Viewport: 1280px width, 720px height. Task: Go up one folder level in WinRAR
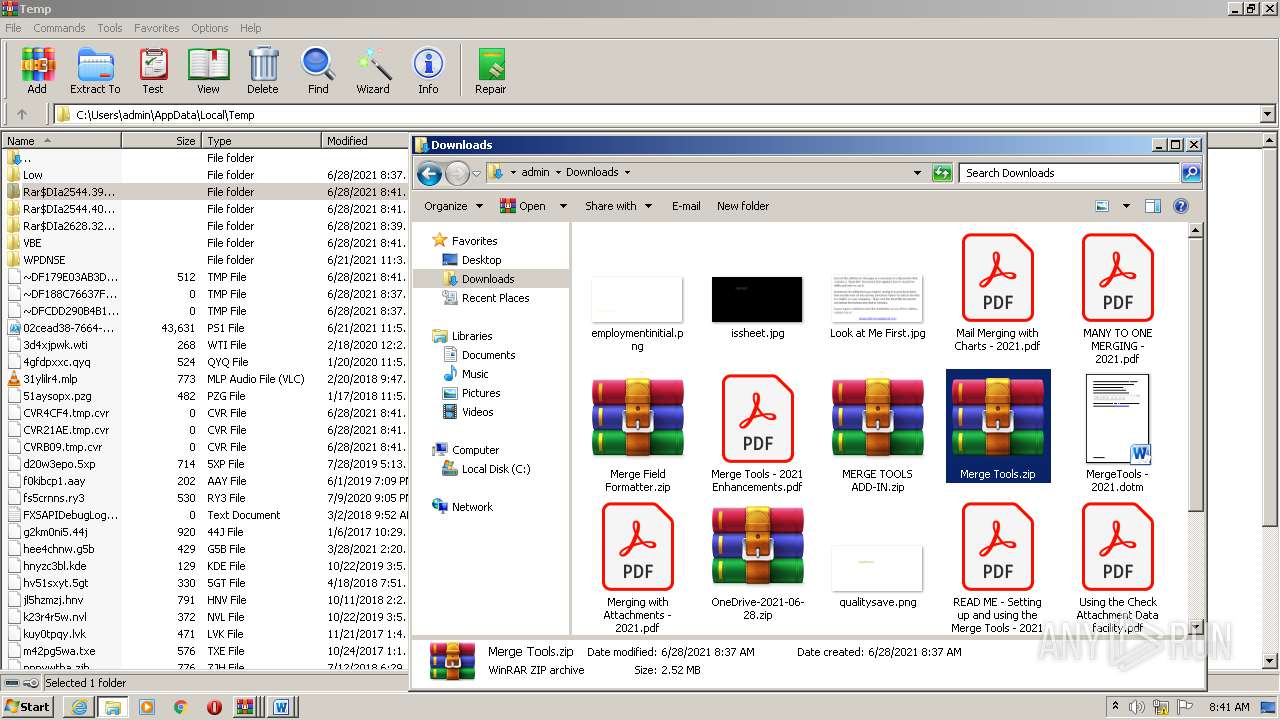22,115
